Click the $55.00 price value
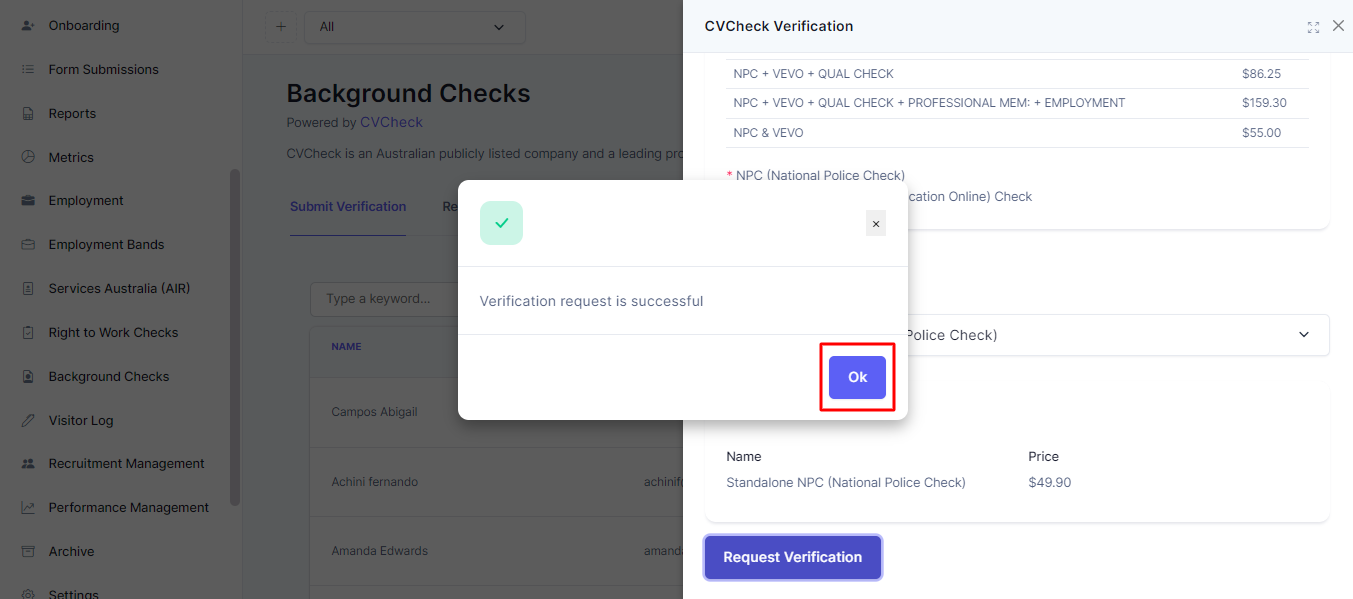 [1261, 133]
